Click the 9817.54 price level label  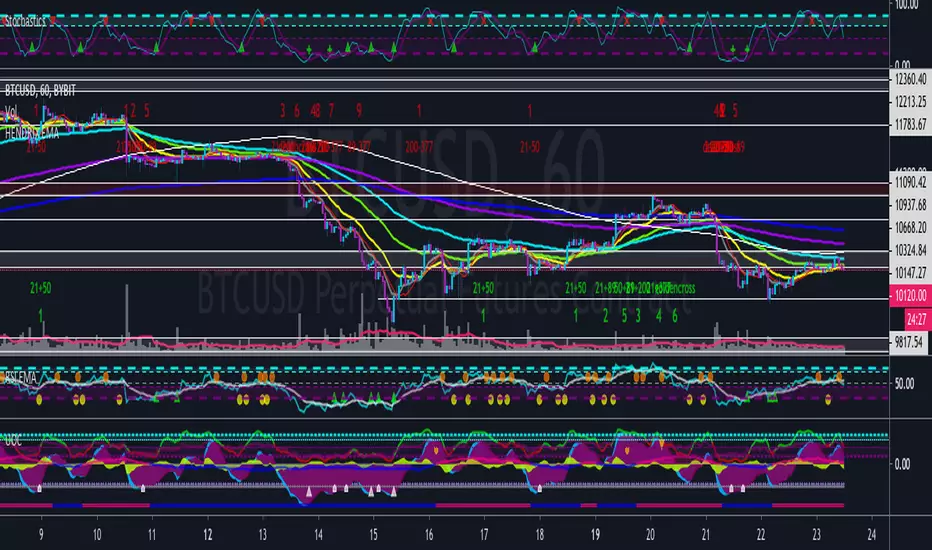[x=909, y=342]
